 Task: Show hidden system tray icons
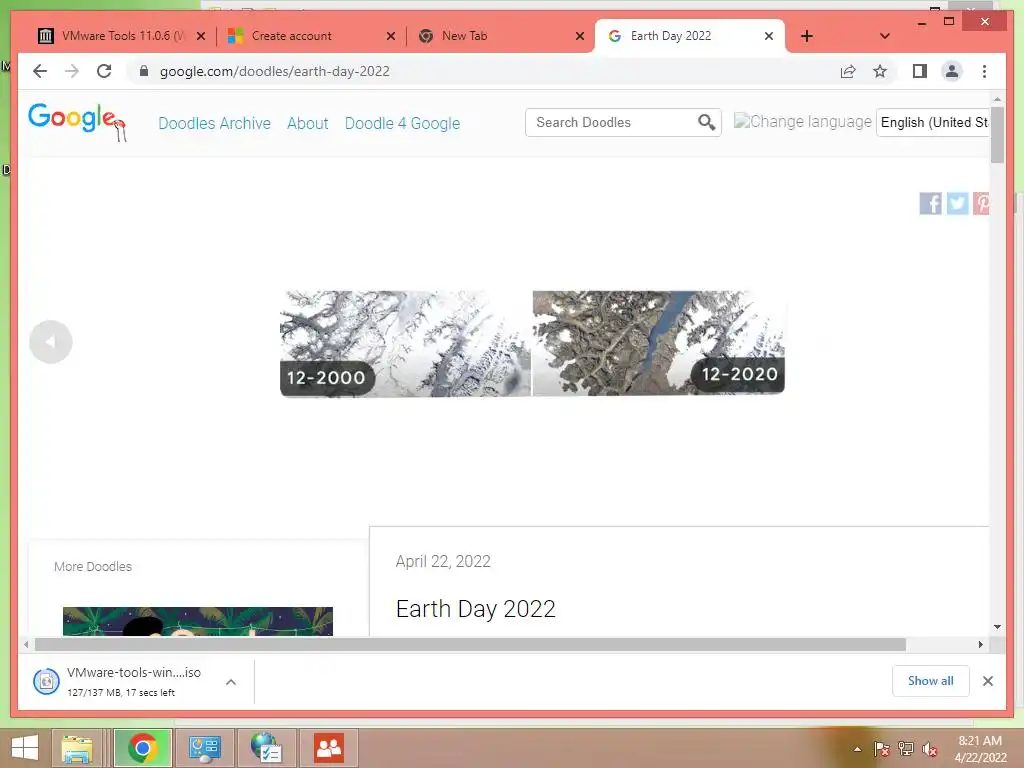pyautogui.click(x=857, y=750)
